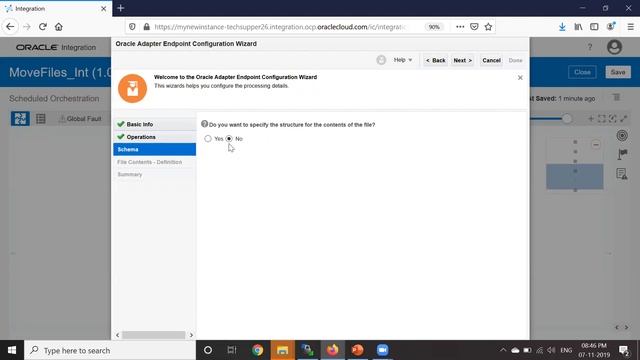Open a new browser tab

point(121,8)
